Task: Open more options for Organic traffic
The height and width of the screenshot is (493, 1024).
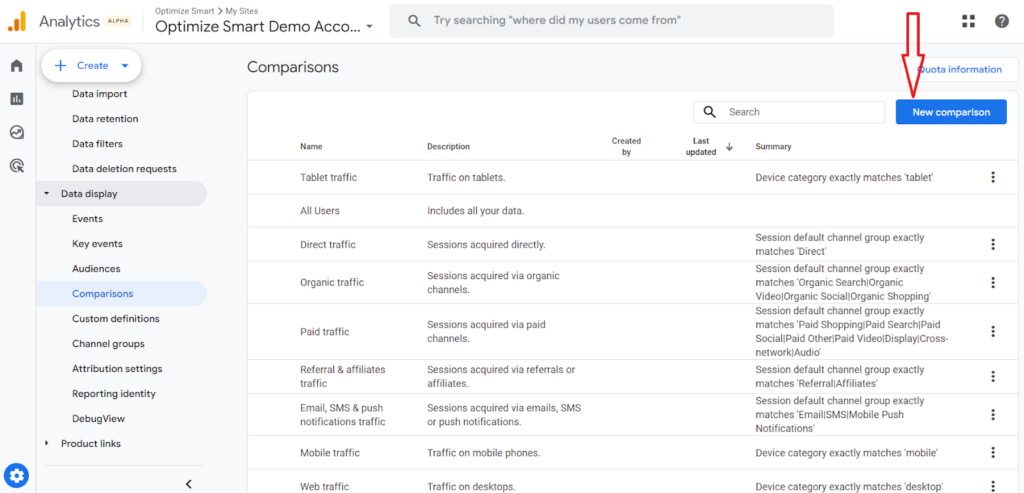Action: click(x=993, y=282)
